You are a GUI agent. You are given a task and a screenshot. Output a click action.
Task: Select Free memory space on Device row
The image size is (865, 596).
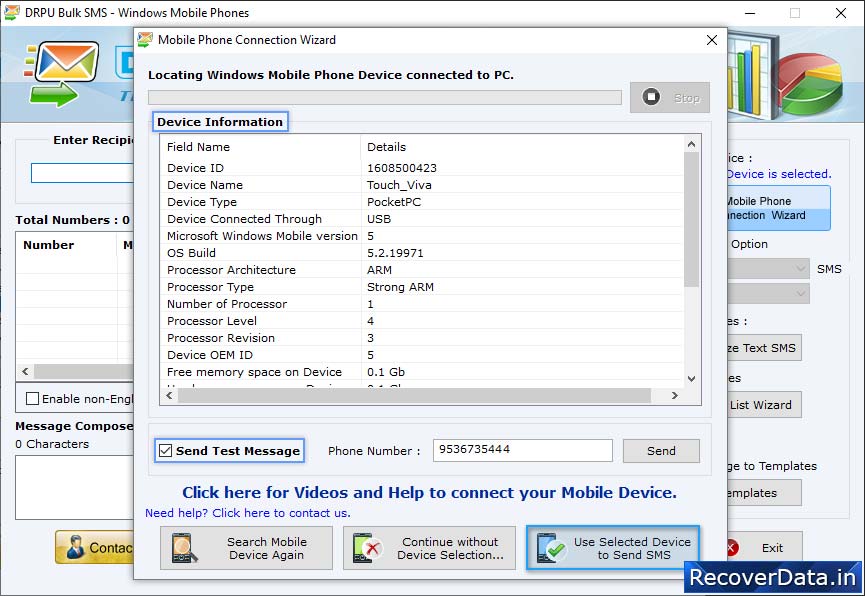[x=421, y=372]
